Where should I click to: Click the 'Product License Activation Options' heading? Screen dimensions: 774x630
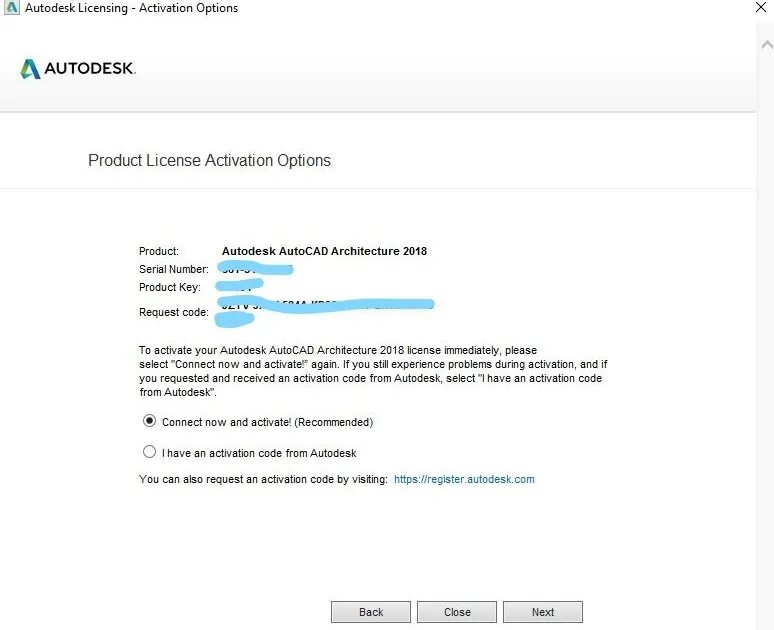[x=209, y=160]
